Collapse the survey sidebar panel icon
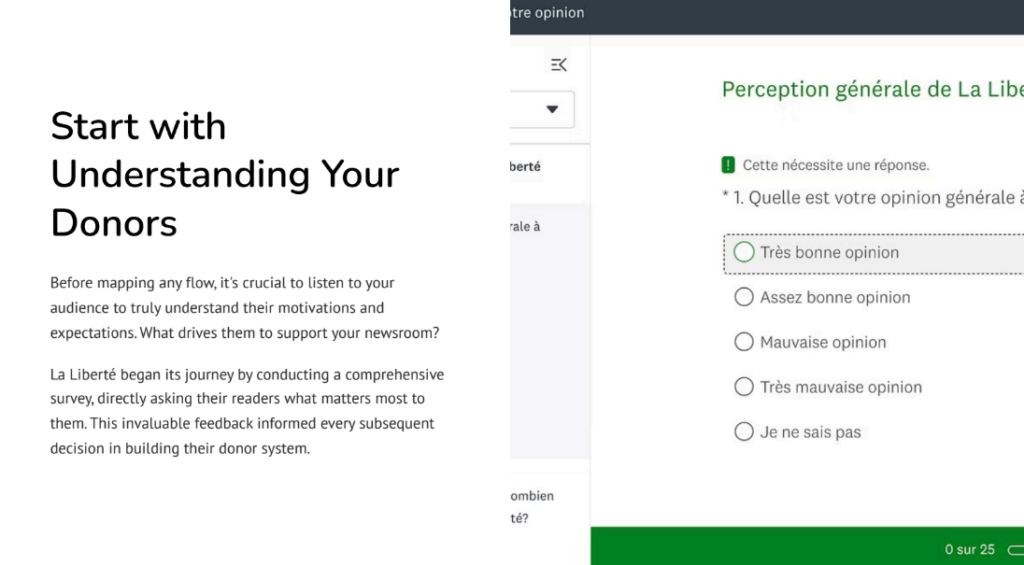1024x565 pixels. tap(559, 65)
